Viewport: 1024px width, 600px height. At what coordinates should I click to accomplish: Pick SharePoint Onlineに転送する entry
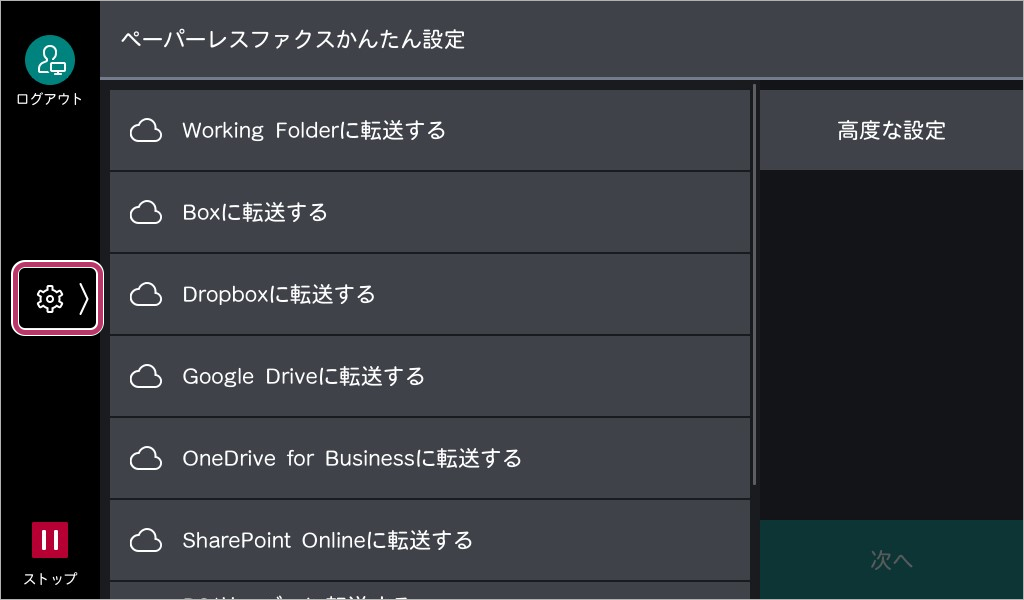pyautogui.click(x=430, y=541)
